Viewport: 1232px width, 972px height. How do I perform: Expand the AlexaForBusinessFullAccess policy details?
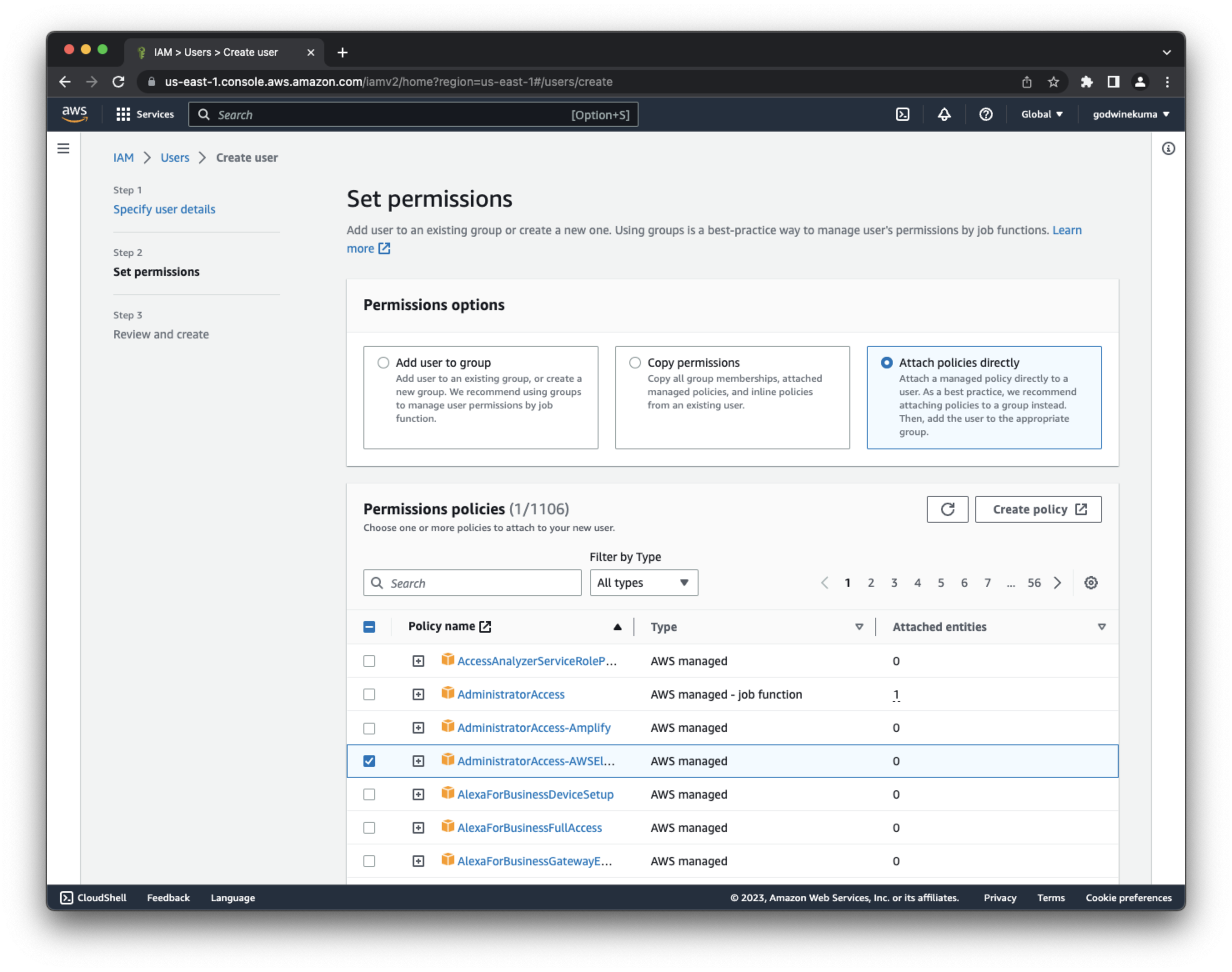(x=418, y=827)
